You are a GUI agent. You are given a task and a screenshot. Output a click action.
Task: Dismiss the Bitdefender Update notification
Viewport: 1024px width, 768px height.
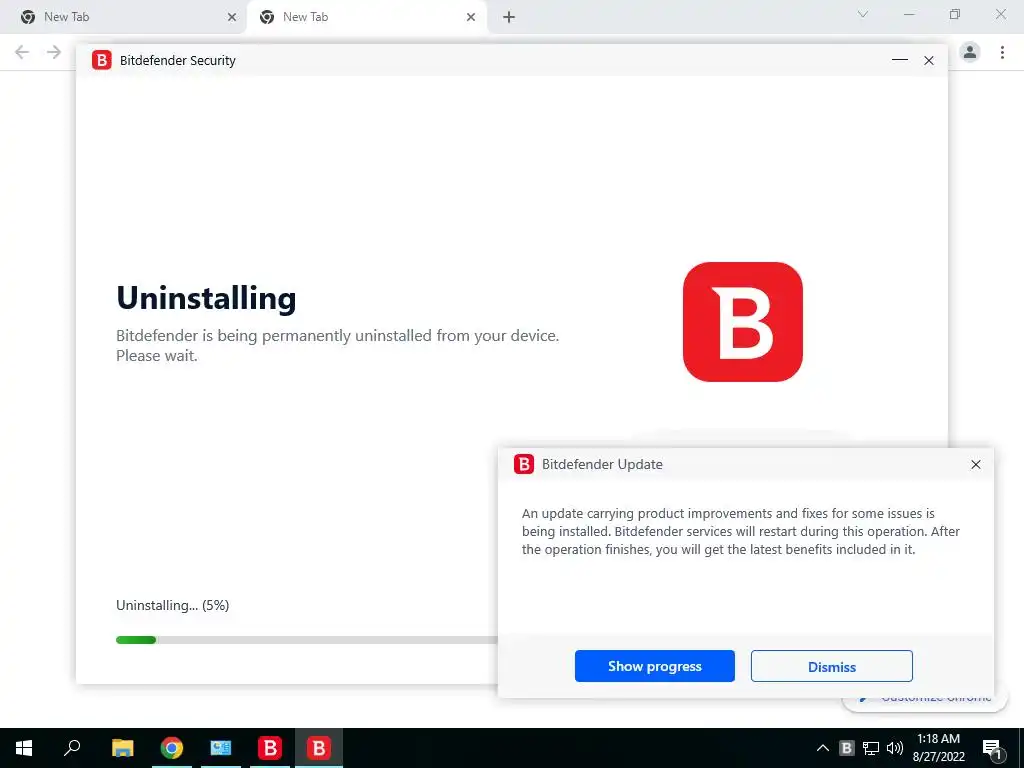coord(831,666)
